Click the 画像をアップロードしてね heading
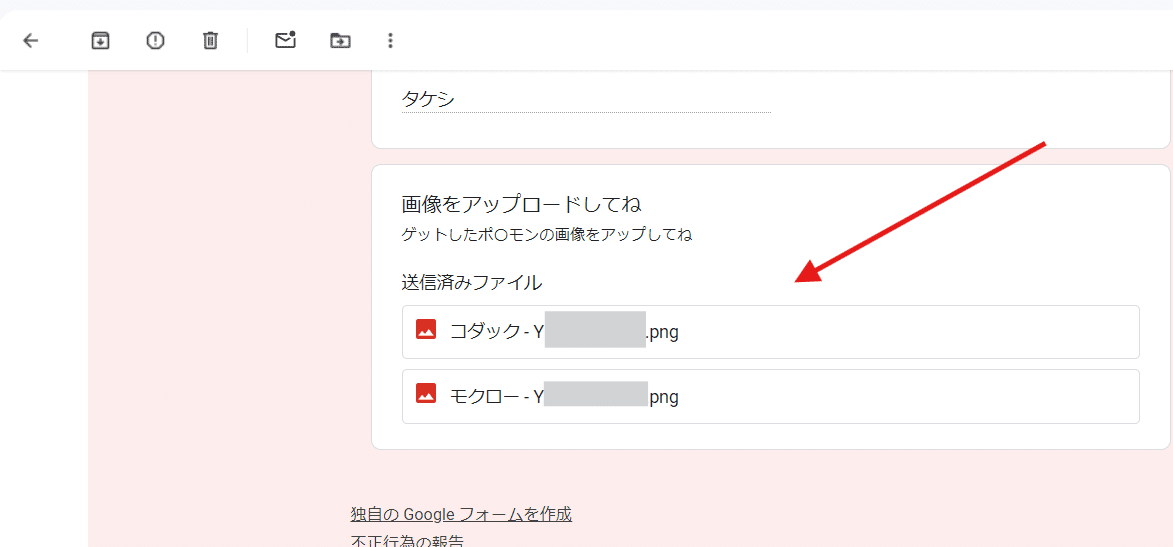1173x547 pixels. pyautogui.click(x=522, y=204)
